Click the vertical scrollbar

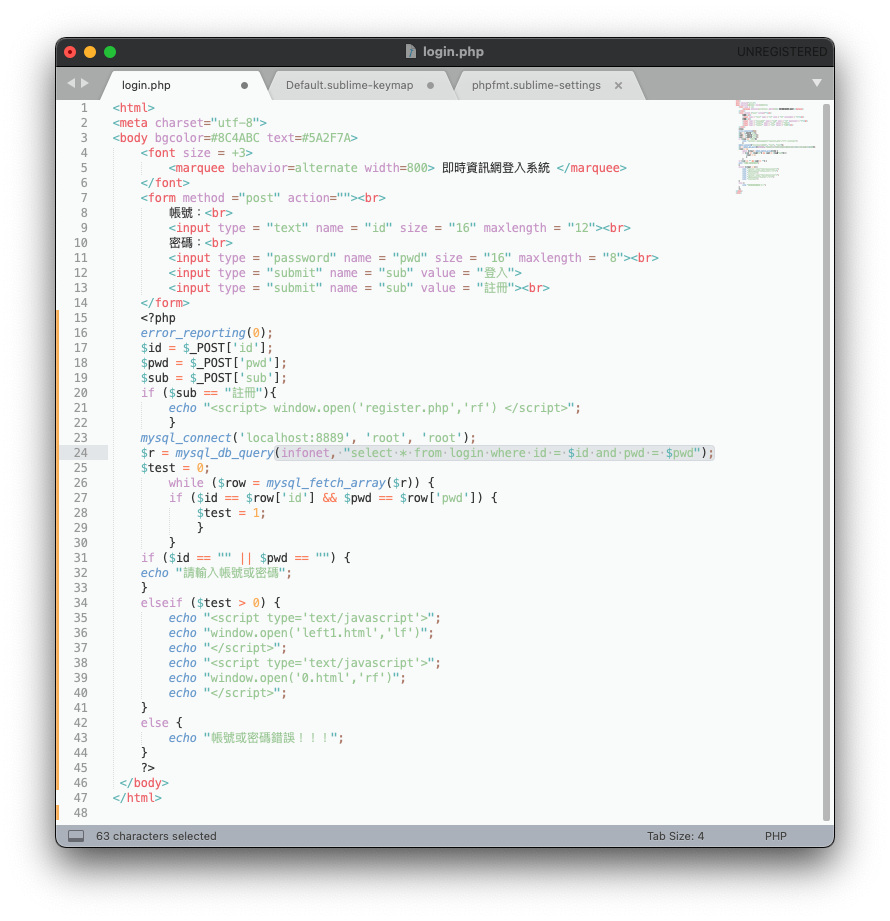click(827, 461)
